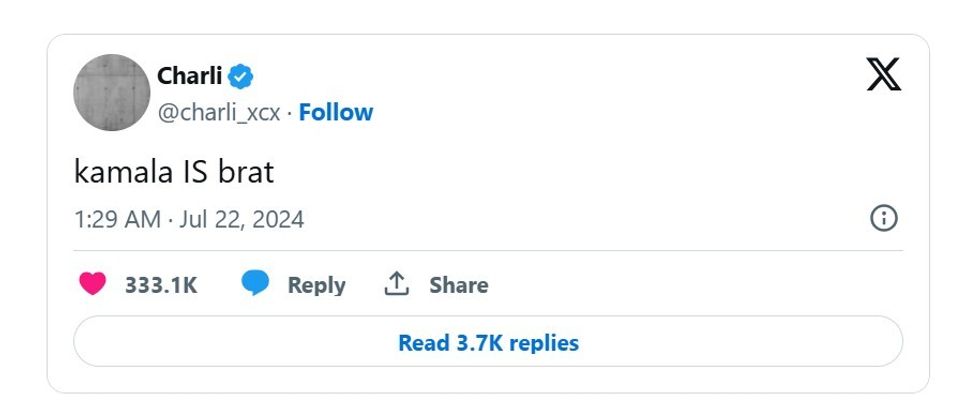Click the blue reply speech bubble icon
Image resolution: width=980 pixels, height=412 pixels.
click(256, 284)
